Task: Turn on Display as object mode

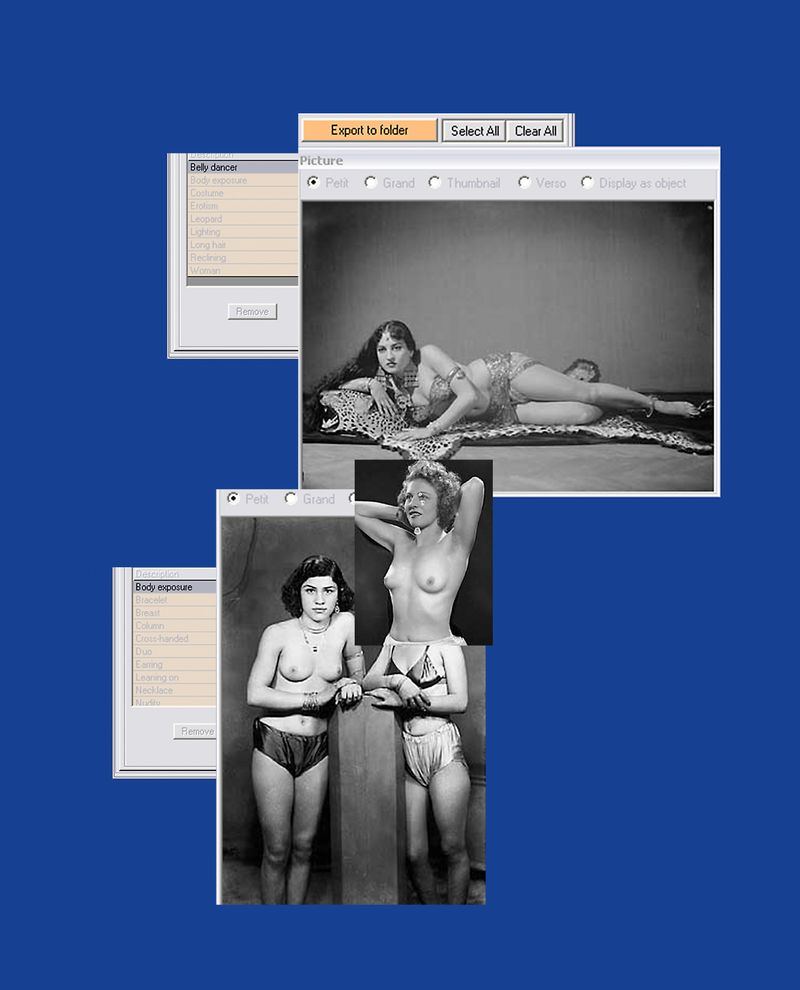Action: point(589,183)
